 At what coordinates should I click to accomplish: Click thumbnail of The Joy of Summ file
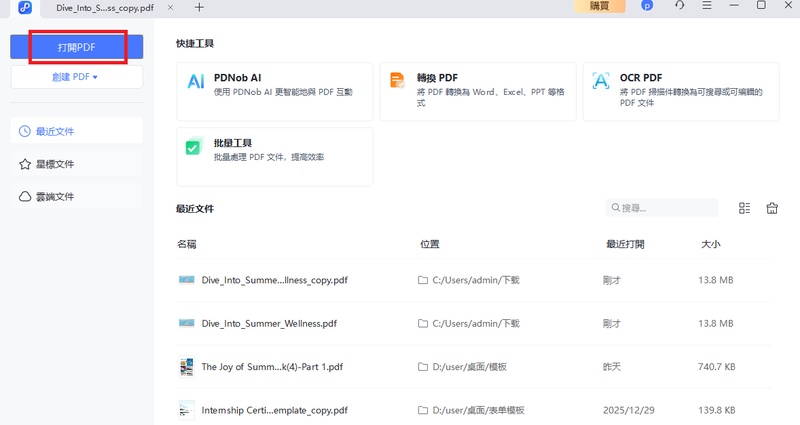click(187, 367)
